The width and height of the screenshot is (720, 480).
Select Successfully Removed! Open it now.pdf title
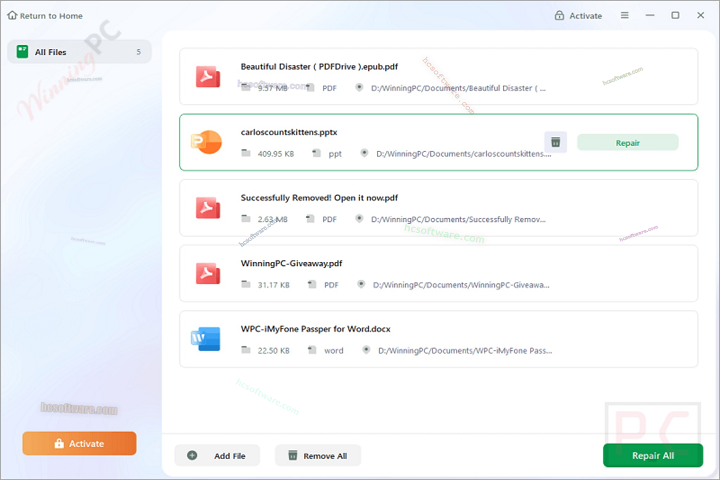[x=319, y=198]
